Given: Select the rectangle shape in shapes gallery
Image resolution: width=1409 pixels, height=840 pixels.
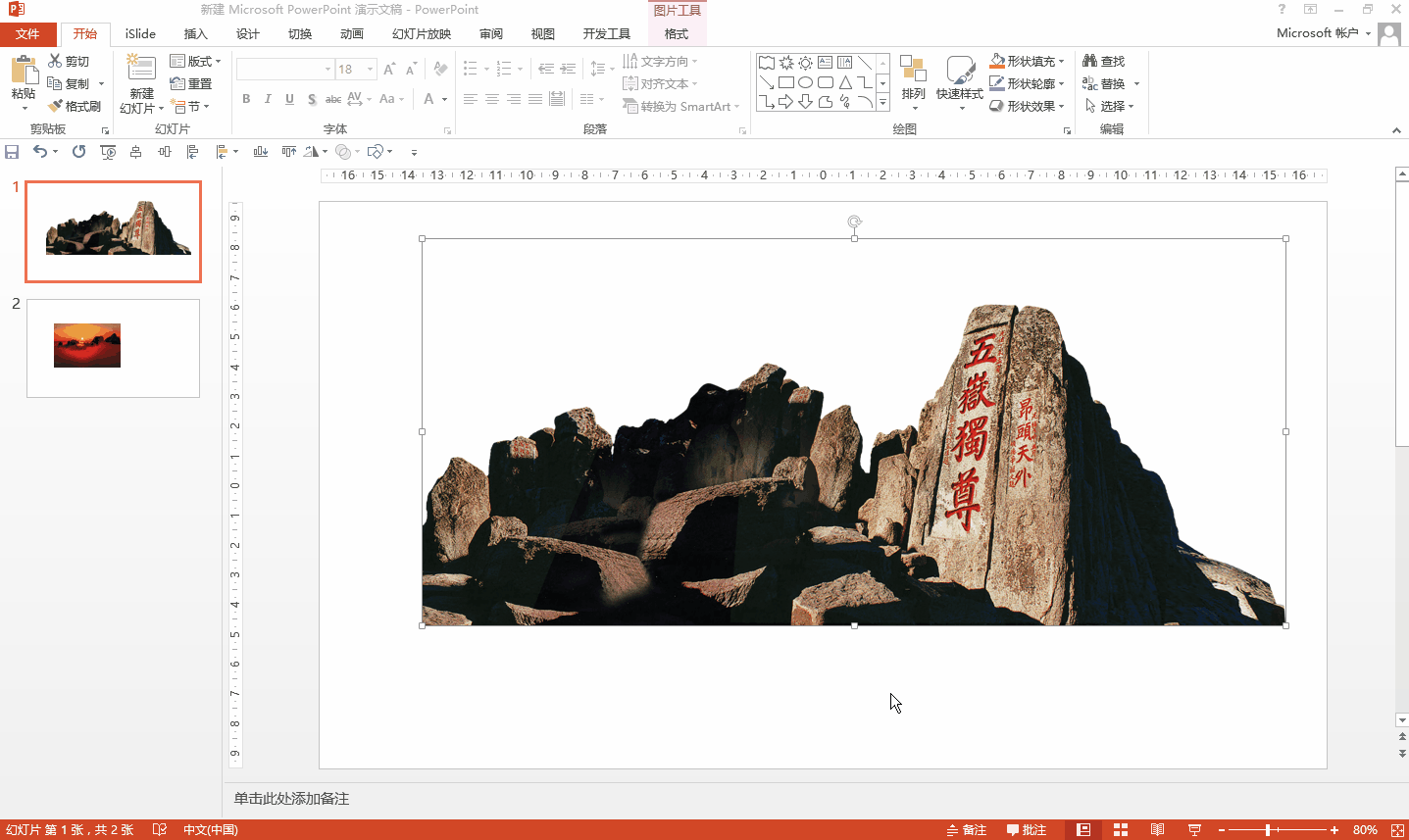Looking at the screenshot, I should pyautogui.click(x=786, y=82).
